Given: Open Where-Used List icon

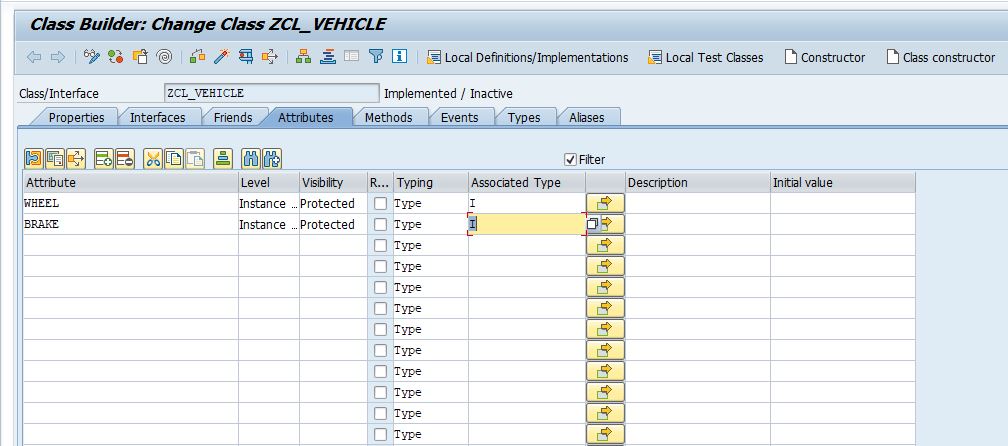Looking at the screenshot, I should (270, 57).
